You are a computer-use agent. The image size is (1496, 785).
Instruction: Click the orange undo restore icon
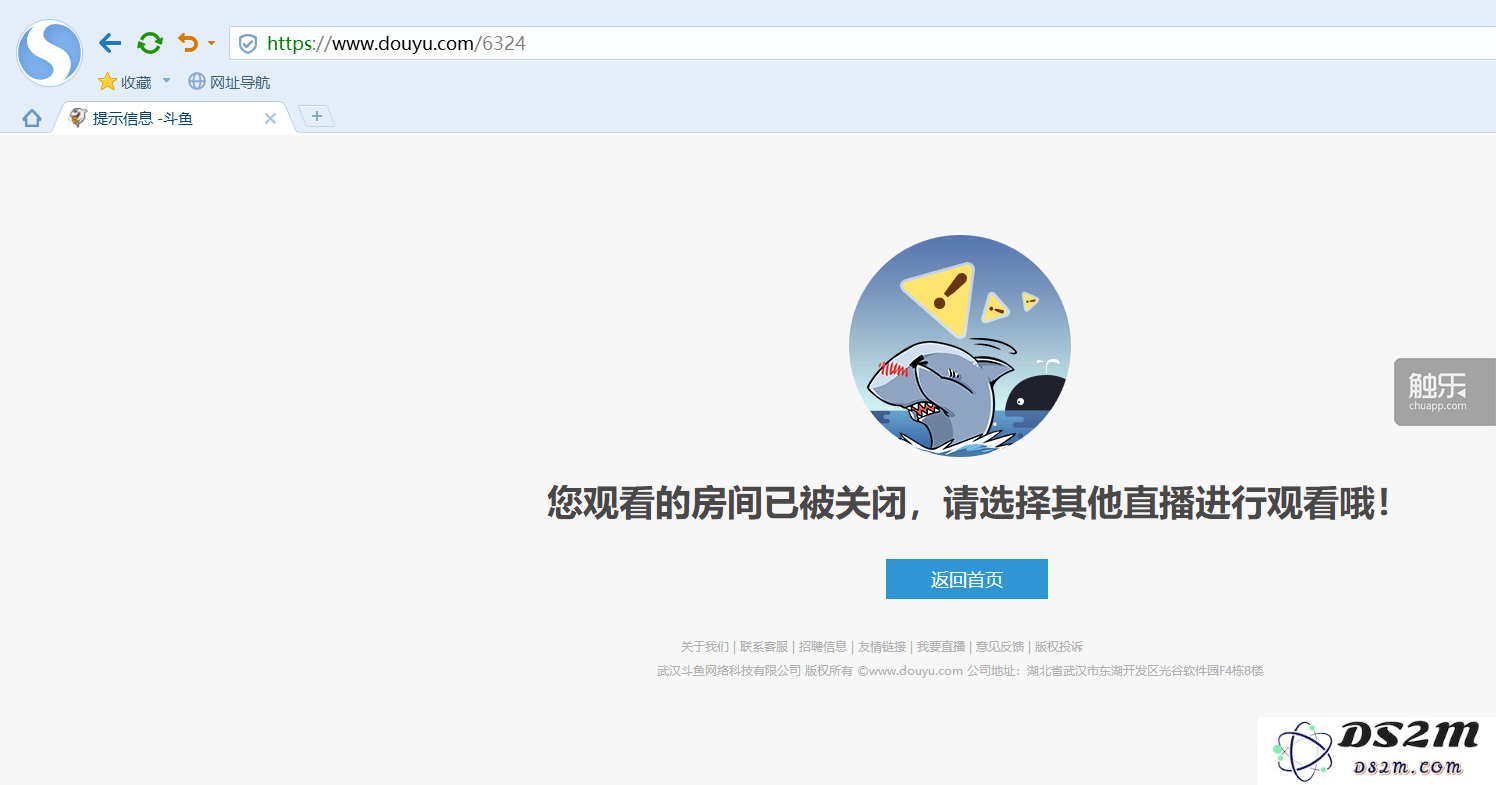(x=188, y=43)
